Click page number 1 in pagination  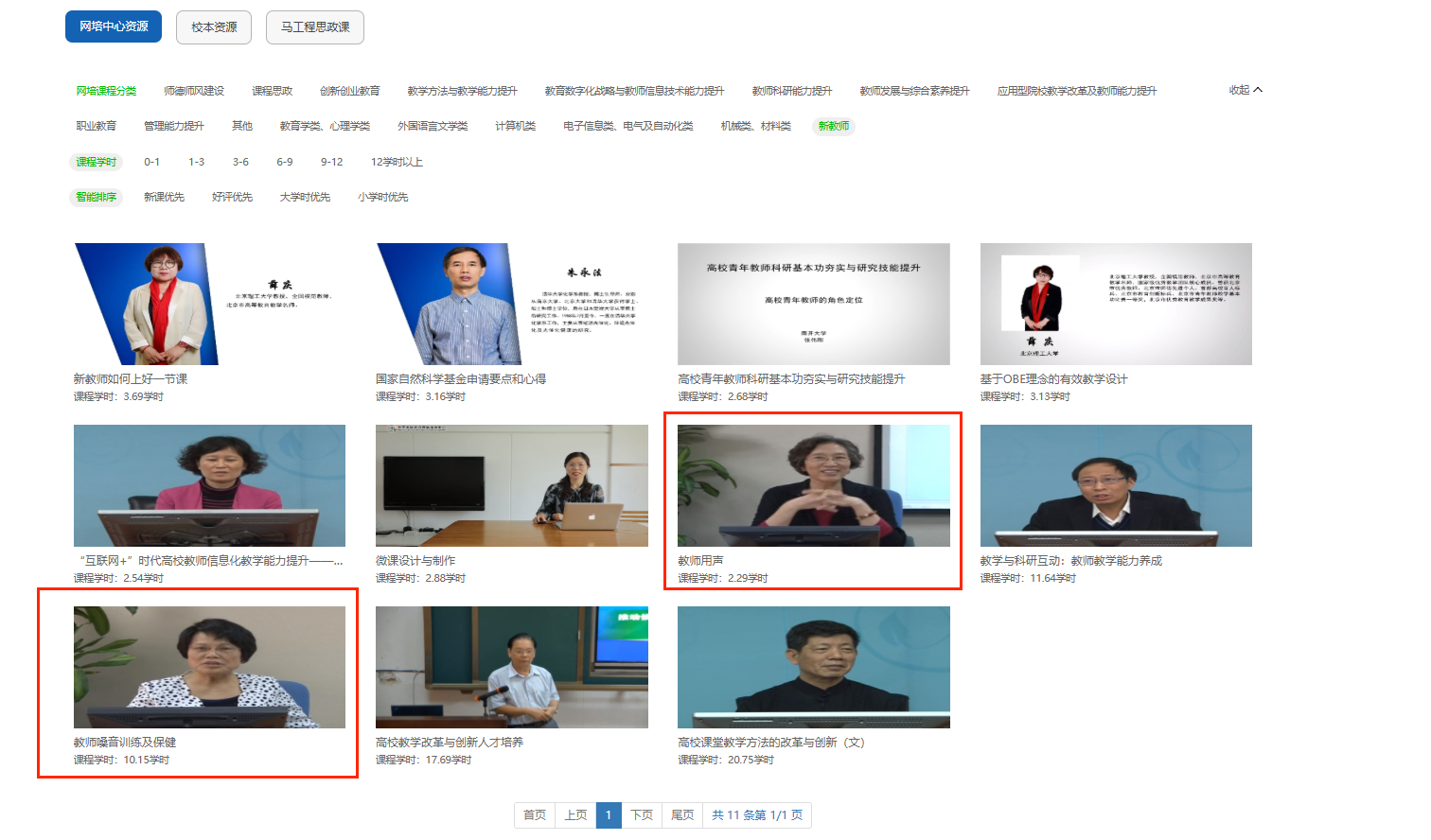tap(609, 815)
